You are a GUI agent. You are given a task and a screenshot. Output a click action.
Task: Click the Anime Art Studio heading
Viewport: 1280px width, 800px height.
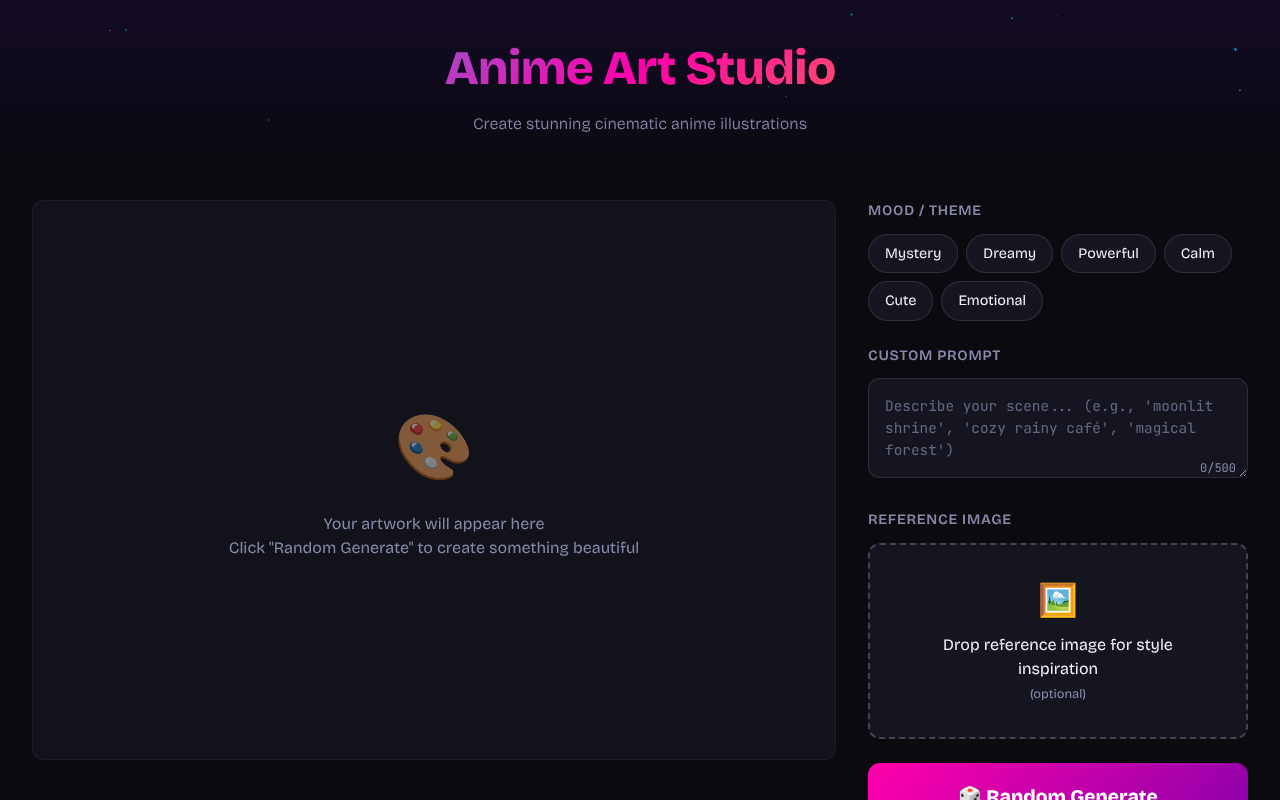640,68
